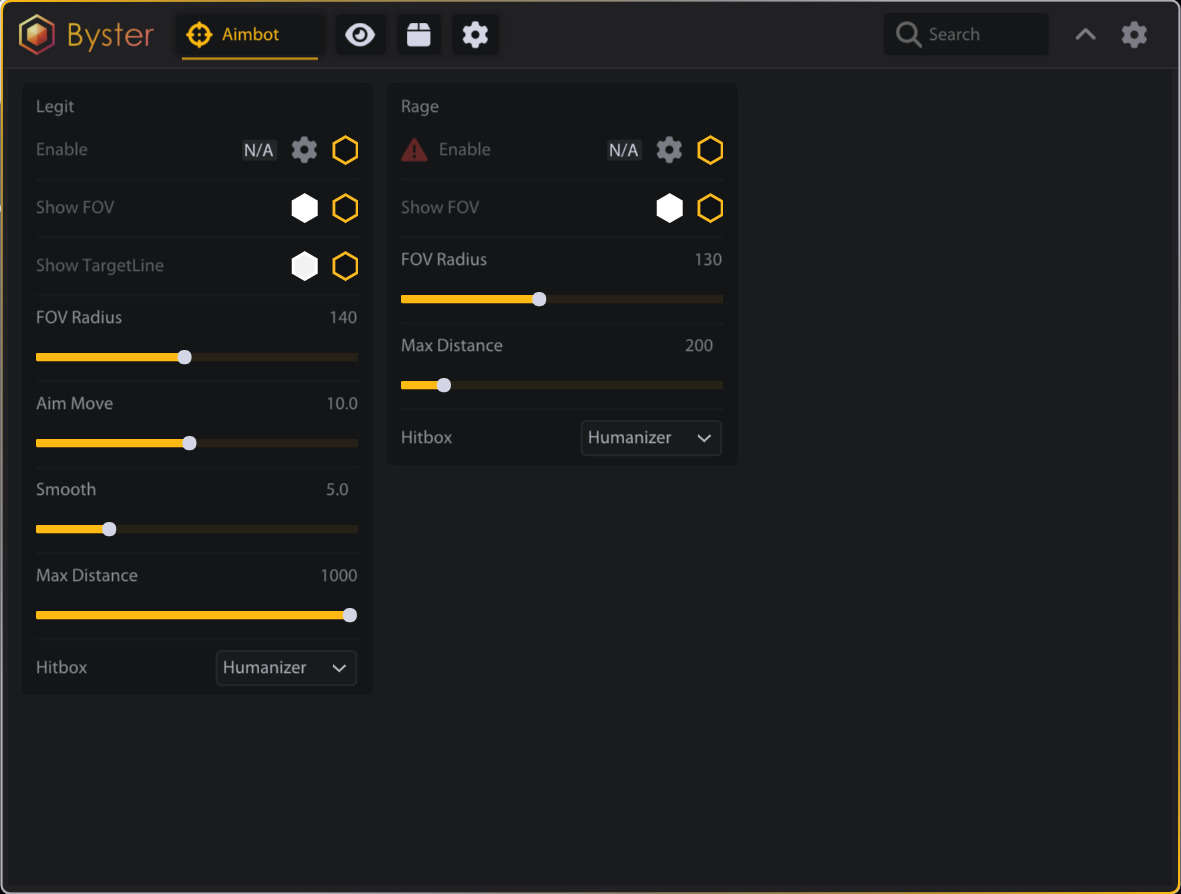Select the Aimbot tab
1181x894 pixels.
click(x=250, y=35)
